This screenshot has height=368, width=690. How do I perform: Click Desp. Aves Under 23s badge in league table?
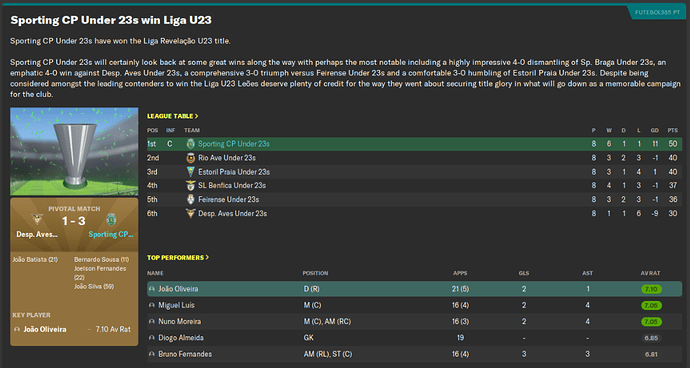coord(191,213)
